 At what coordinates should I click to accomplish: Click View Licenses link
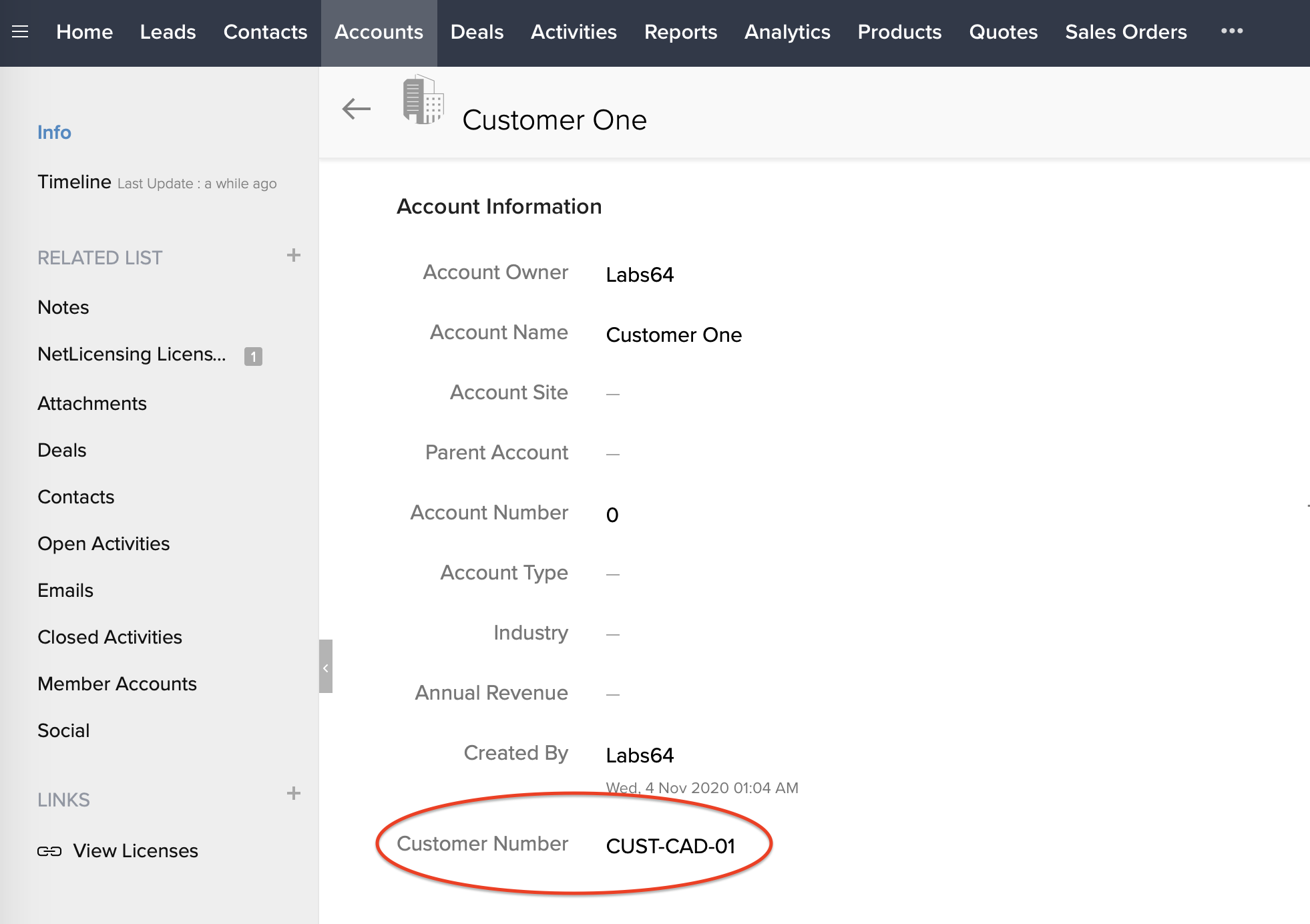coord(136,851)
